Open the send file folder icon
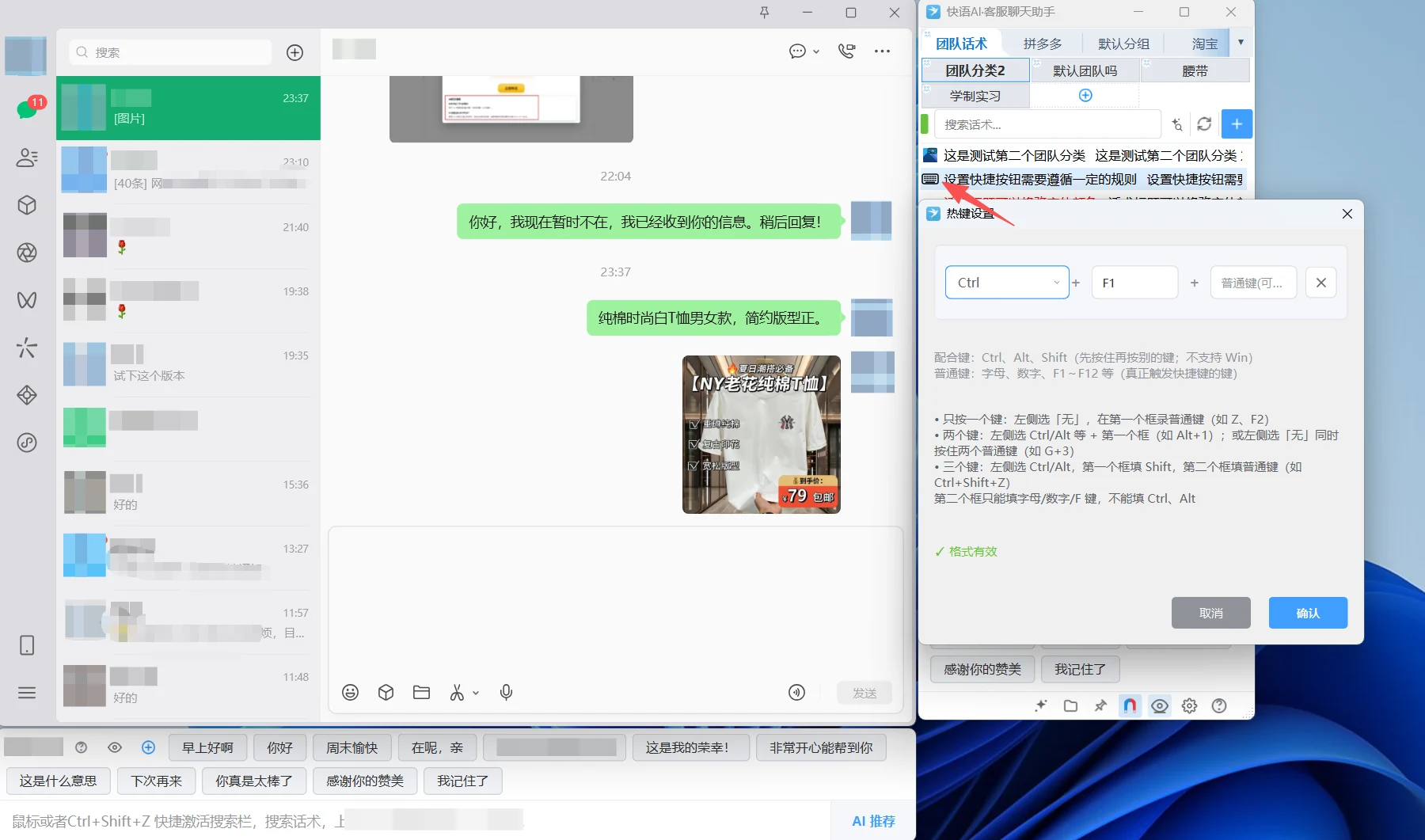 point(421,693)
